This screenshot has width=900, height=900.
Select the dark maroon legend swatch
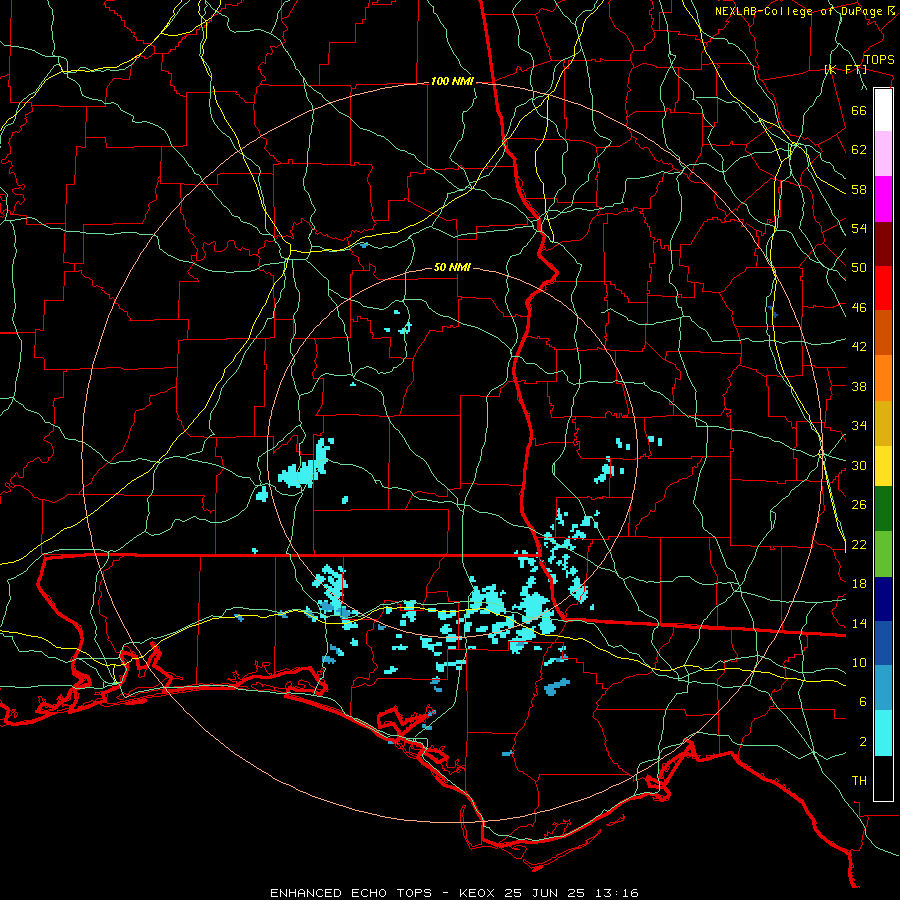coord(883,243)
